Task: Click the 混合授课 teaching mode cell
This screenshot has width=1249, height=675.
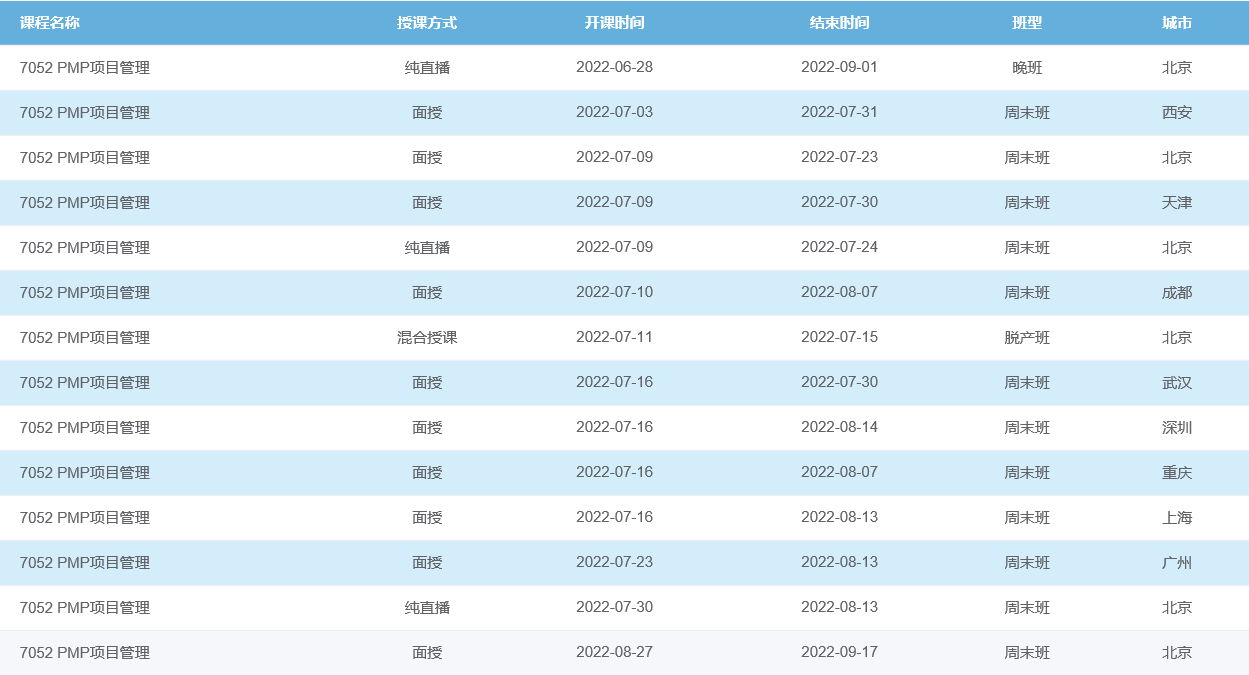Action: [x=427, y=338]
